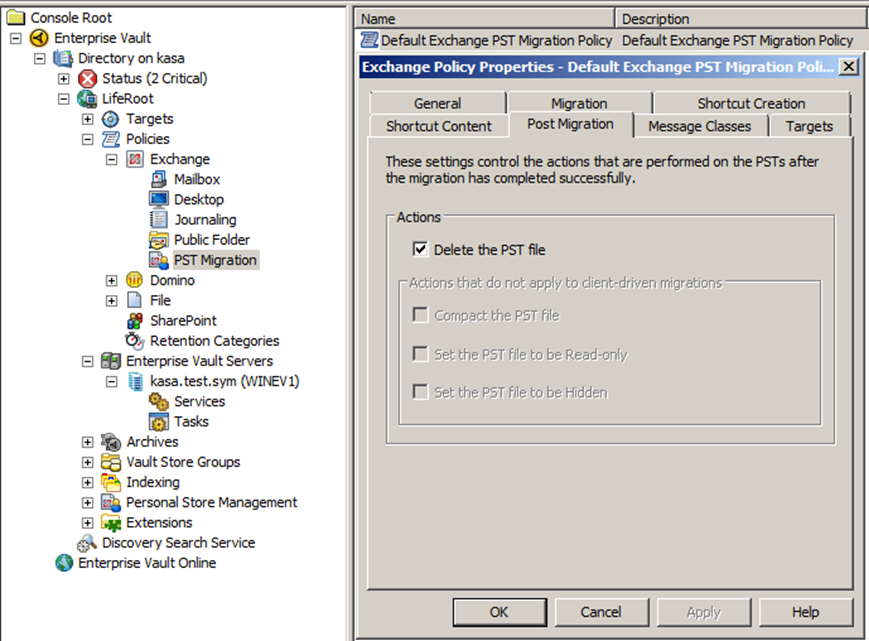The width and height of the screenshot is (869, 641).
Task: Click the Retention Categories clock icon
Action: [x=135, y=341]
